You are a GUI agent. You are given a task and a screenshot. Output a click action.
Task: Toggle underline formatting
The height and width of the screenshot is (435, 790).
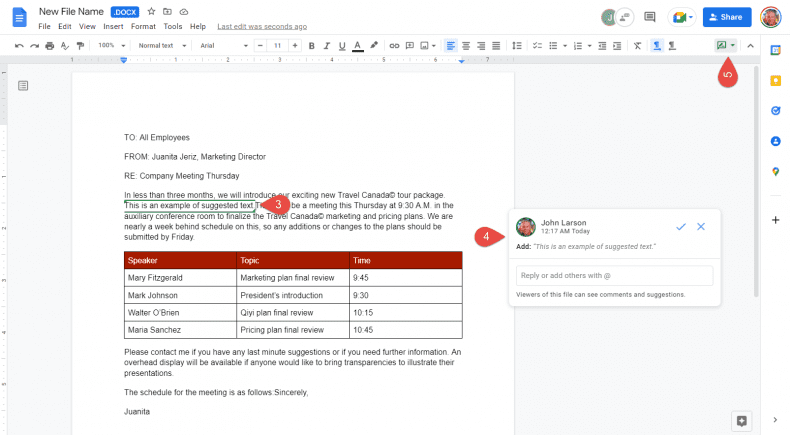(x=342, y=46)
